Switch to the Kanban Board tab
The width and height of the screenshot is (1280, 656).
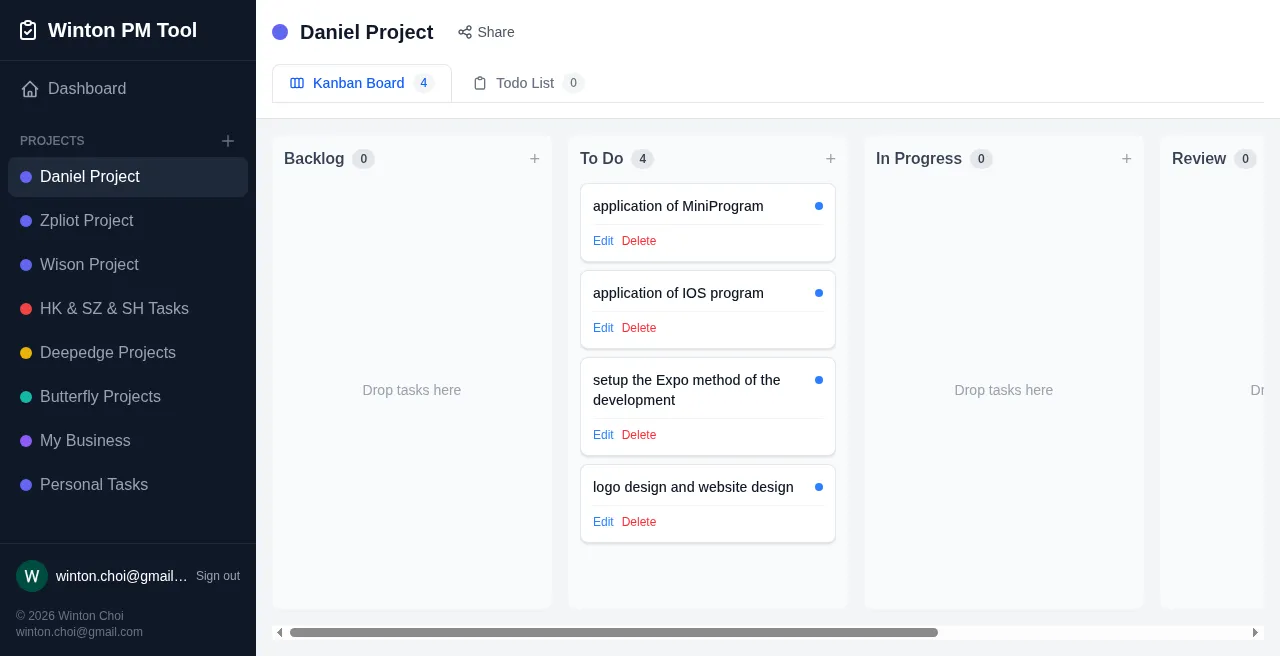point(362,83)
